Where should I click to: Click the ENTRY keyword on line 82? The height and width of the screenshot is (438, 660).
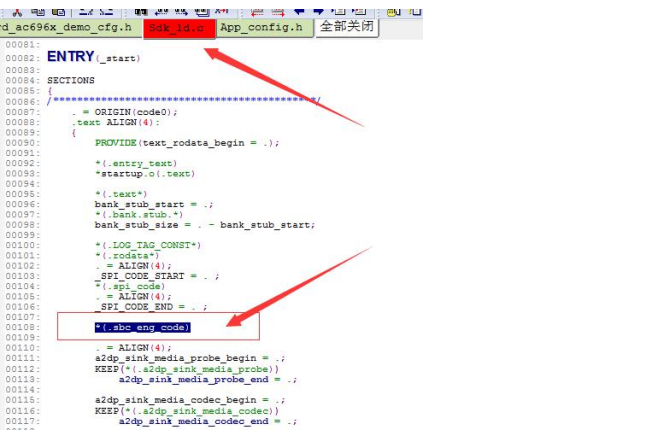70,56
